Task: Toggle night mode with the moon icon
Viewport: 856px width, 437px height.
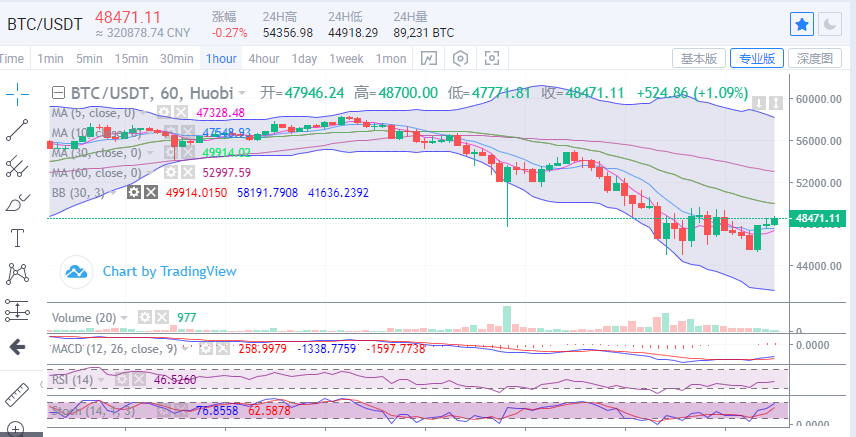Action: pos(830,24)
